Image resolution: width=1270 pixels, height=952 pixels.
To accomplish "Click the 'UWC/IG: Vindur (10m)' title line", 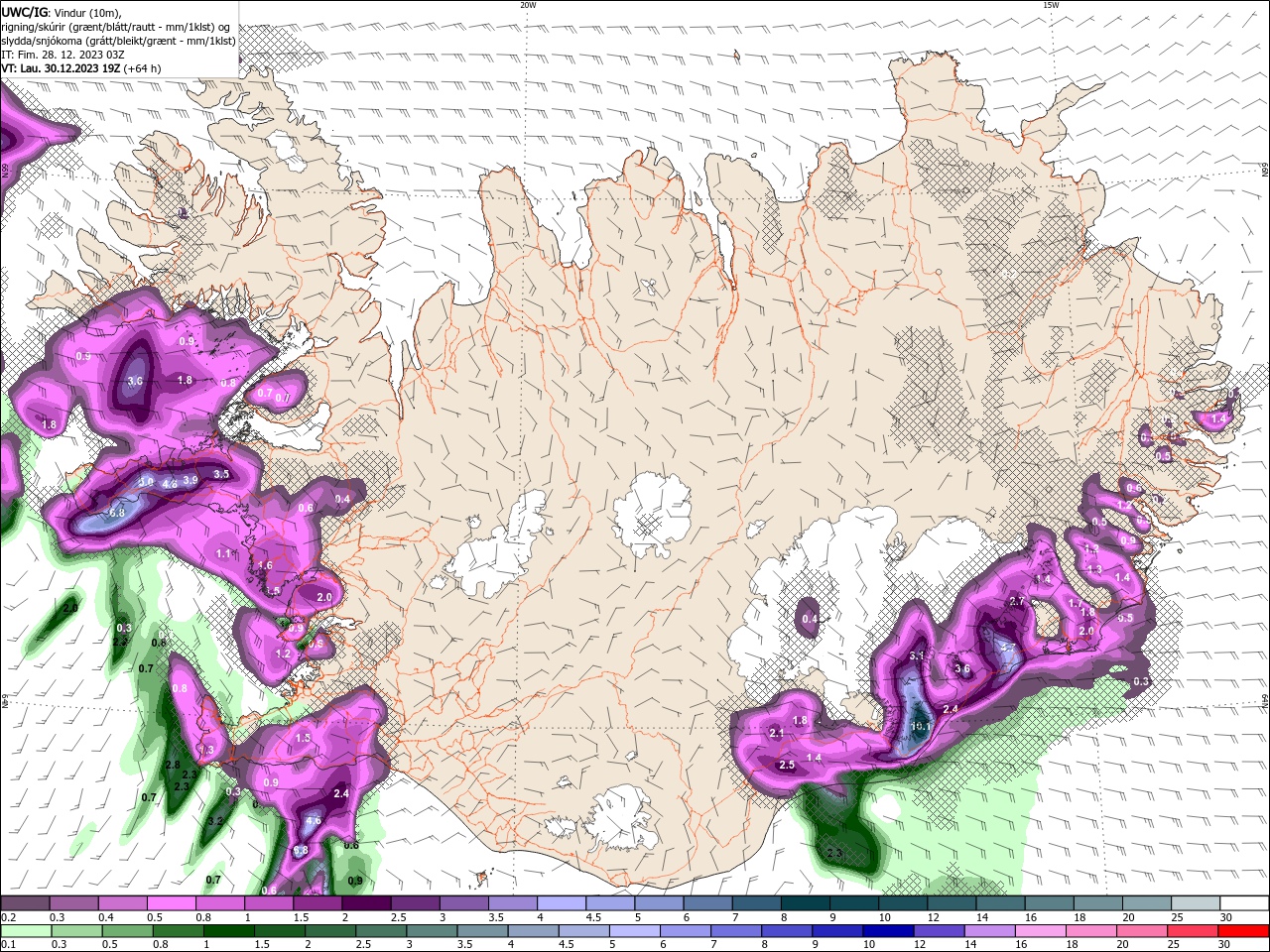I will click(x=62, y=12).
